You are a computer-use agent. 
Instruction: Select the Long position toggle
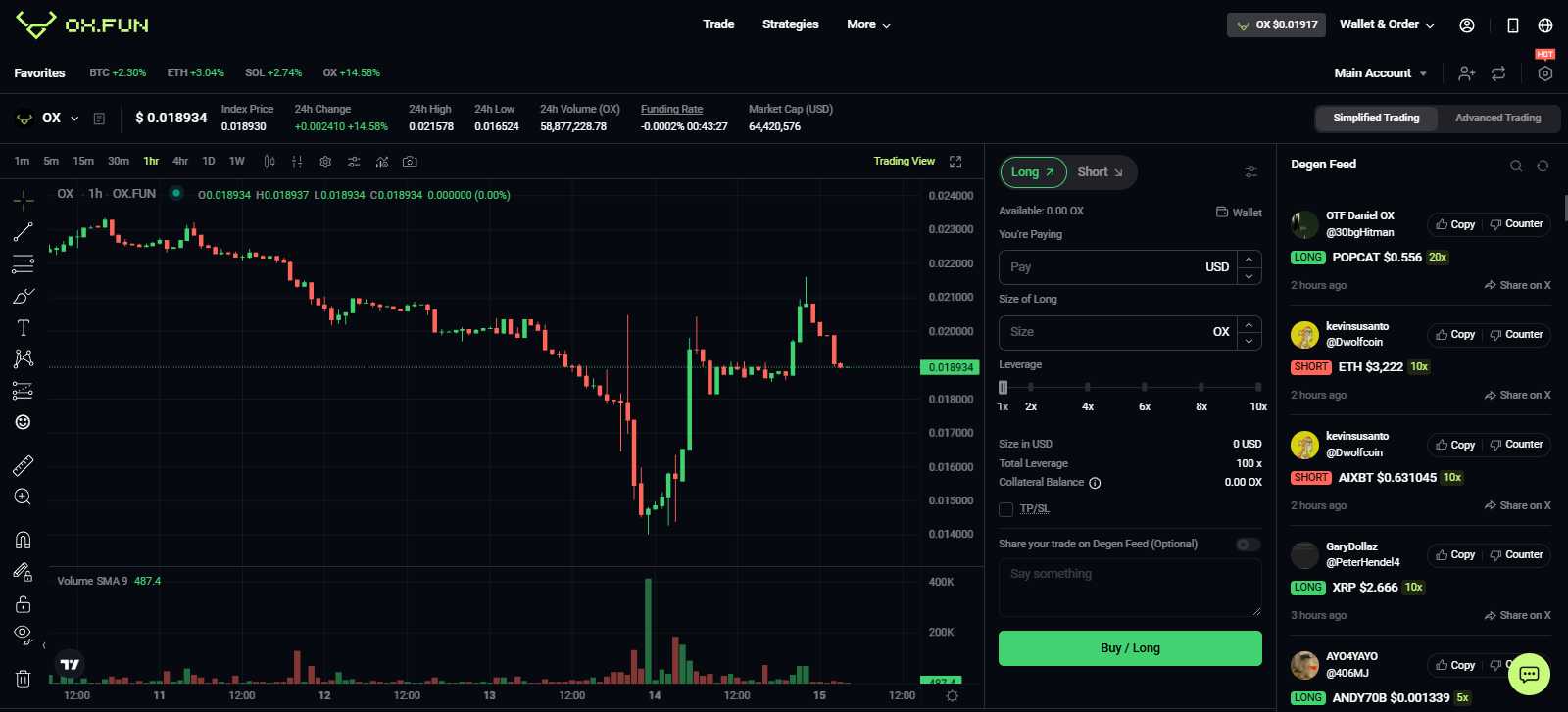[x=1033, y=172]
